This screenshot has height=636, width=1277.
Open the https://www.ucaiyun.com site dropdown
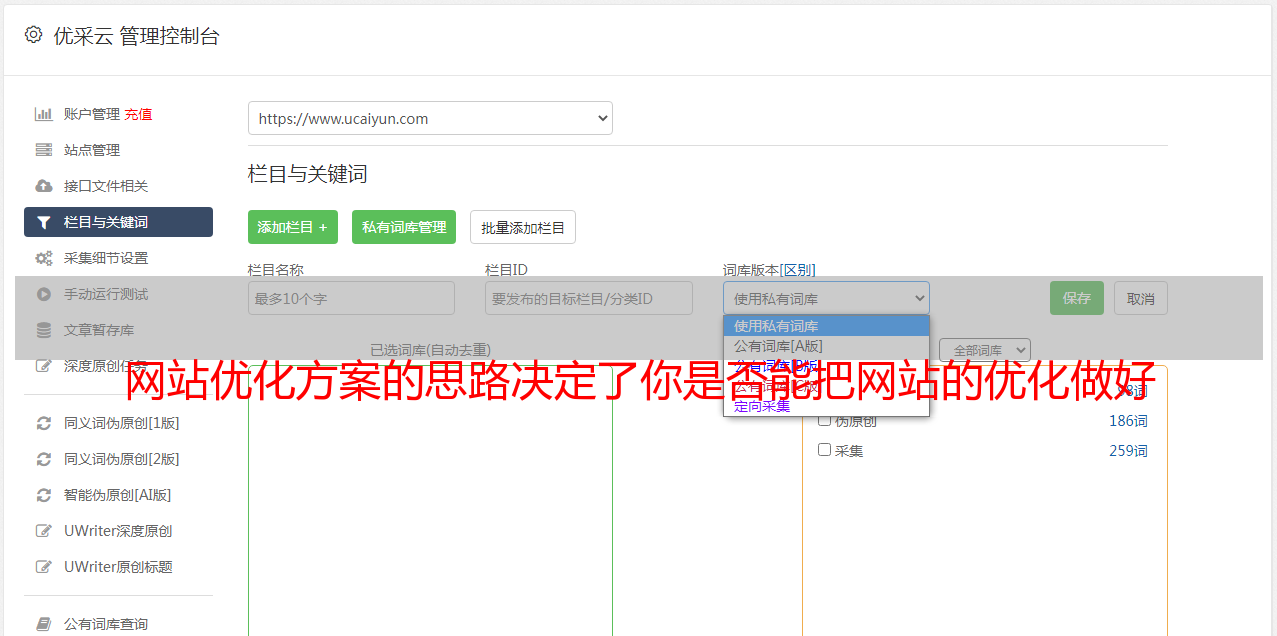click(430, 118)
